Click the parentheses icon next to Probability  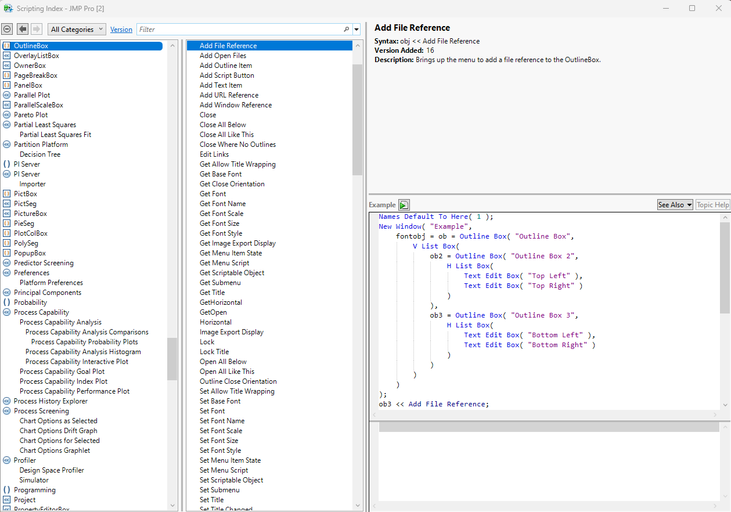[7, 302]
